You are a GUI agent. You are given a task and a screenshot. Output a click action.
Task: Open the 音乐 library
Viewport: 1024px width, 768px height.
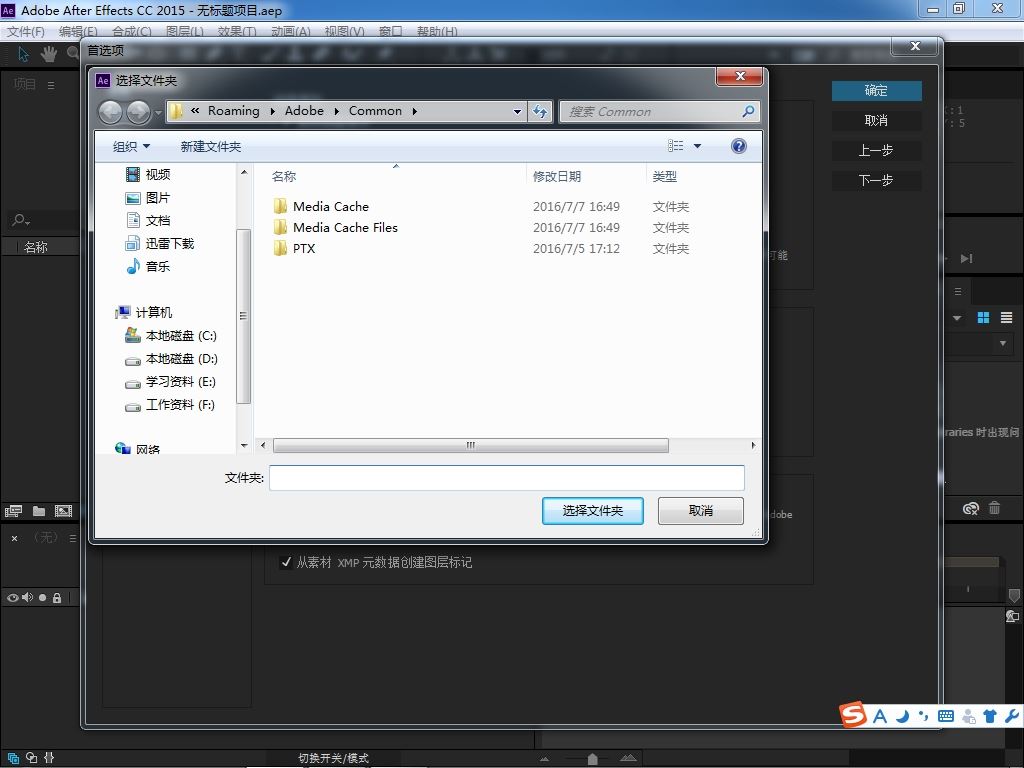pos(149,266)
